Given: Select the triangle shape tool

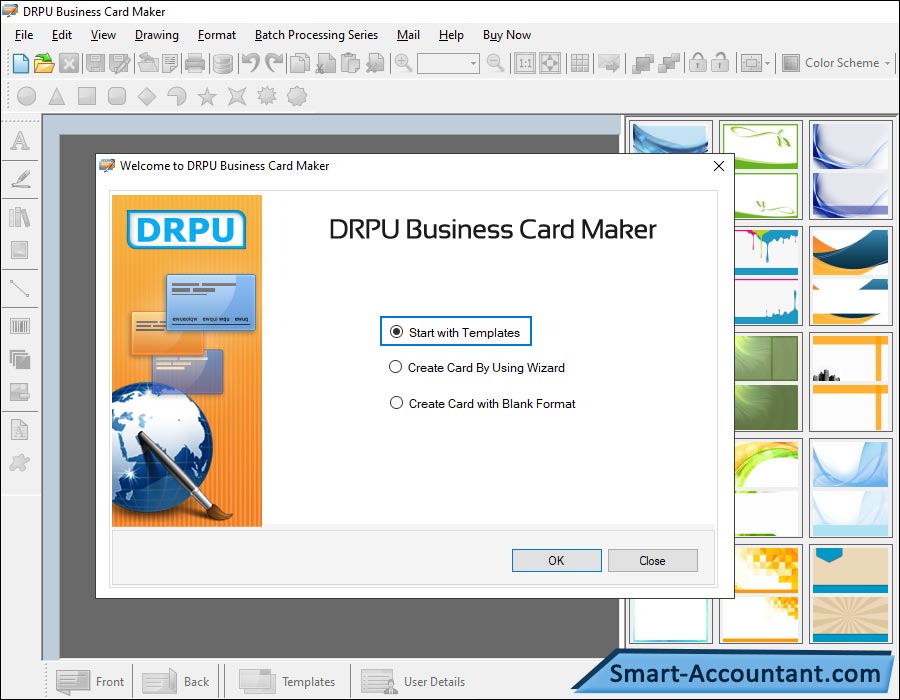Looking at the screenshot, I should point(56,96).
